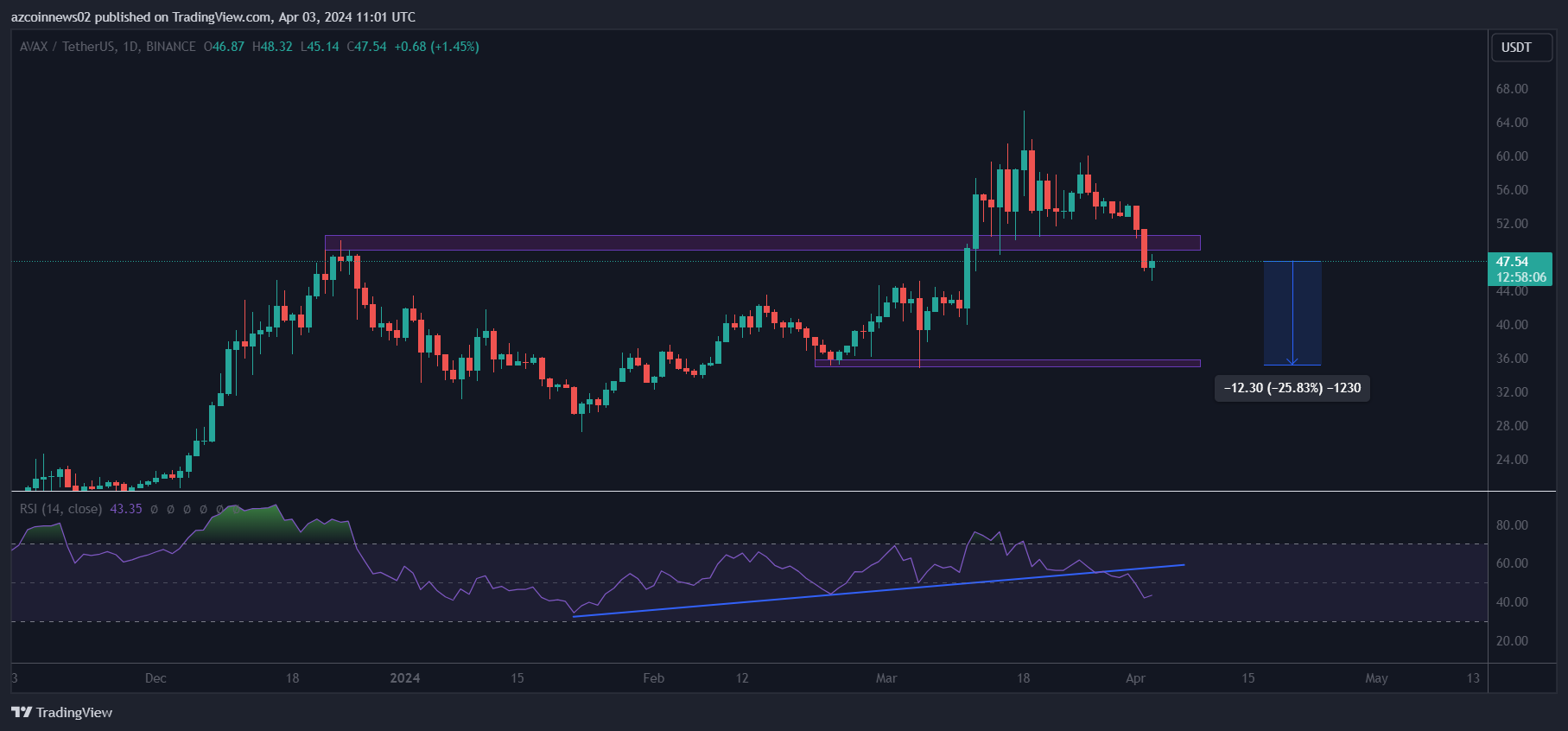Click the RSI value 43.35
Screen dimensions: 1568x731
(x=126, y=509)
